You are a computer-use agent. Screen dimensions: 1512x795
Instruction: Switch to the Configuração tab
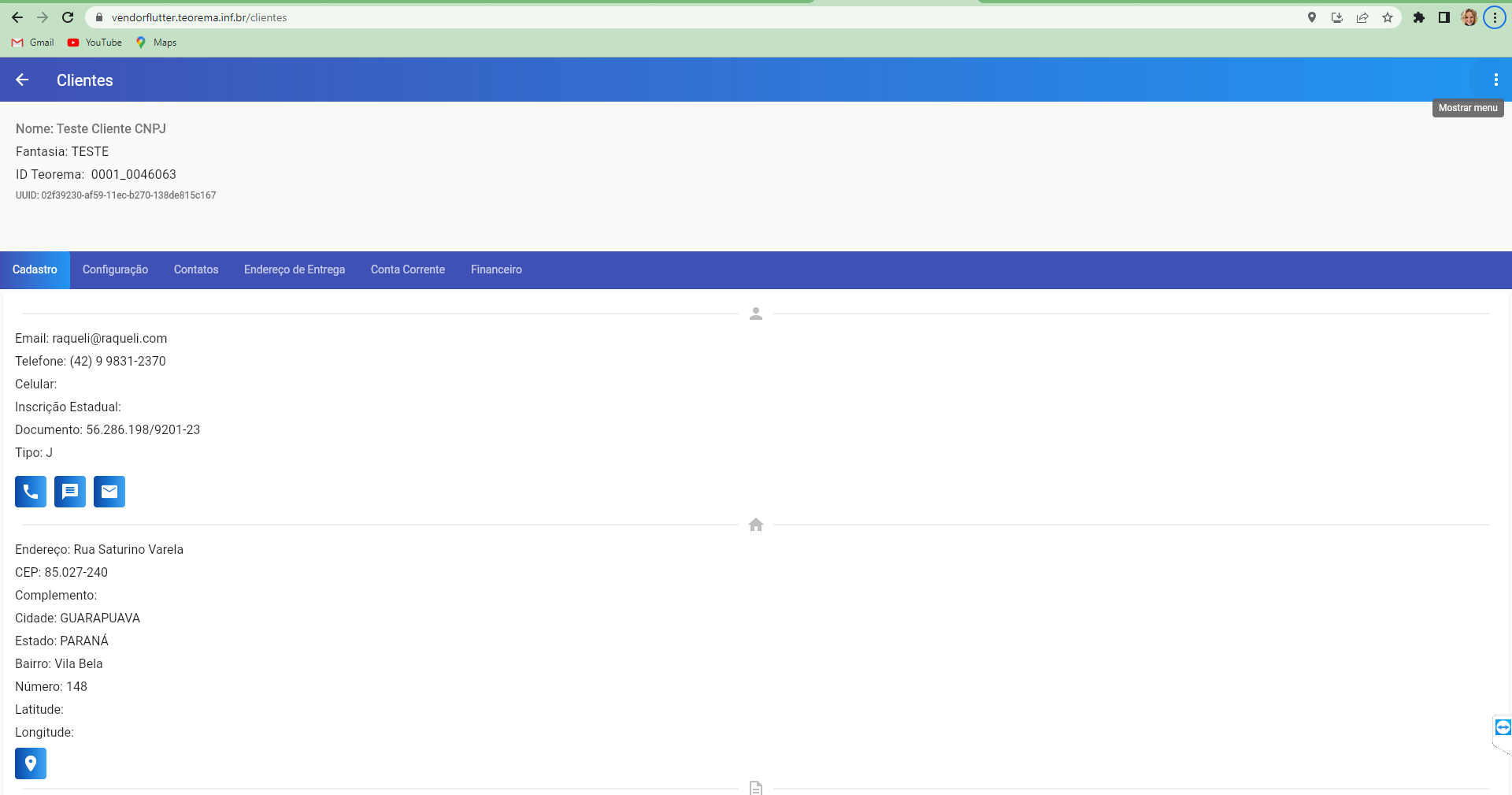tap(115, 269)
